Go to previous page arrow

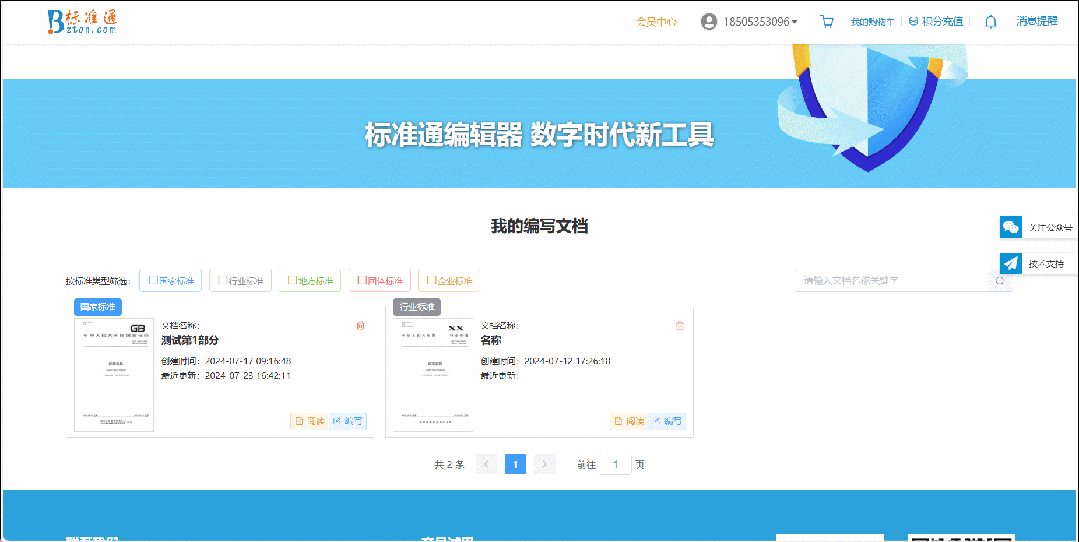click(487, 464)
